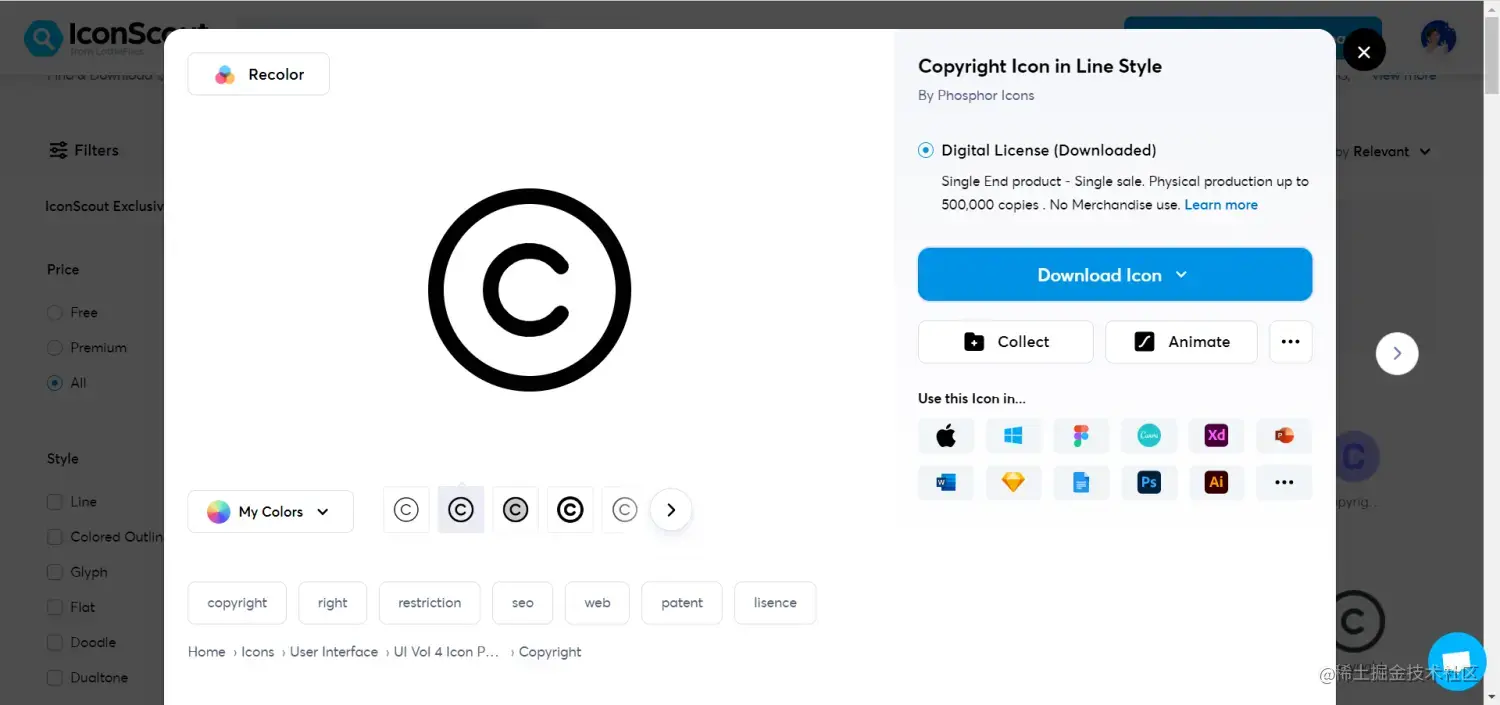Image resolution: width=1500 pixels, height=705 pixels.
Task: Open the support chat bubble icon
Action: tap(1456, 661)
